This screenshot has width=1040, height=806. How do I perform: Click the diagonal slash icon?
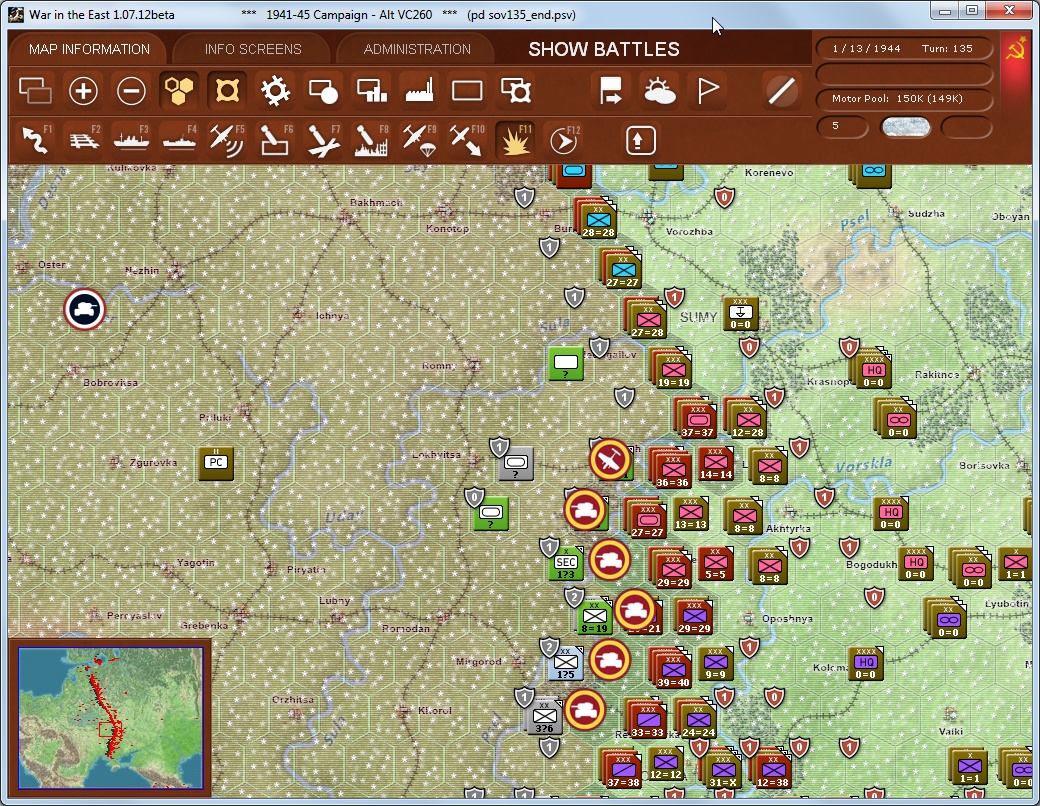[781, 91]
